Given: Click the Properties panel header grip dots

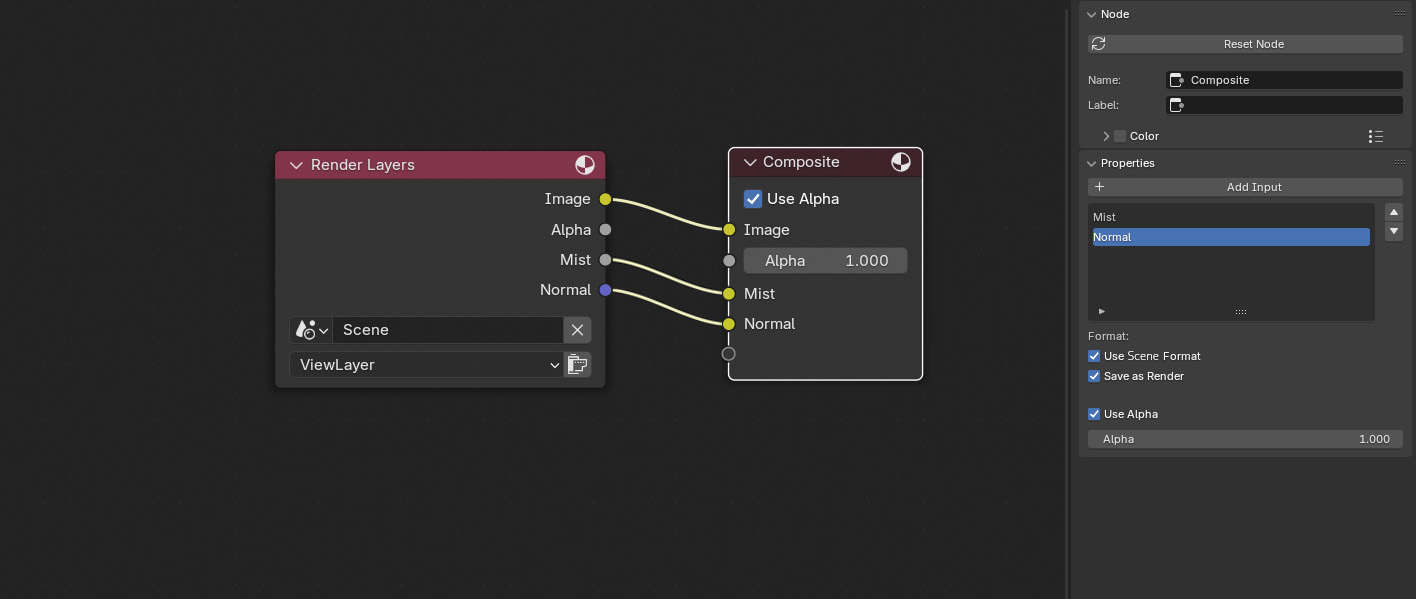Looking at the screenshot, I should tap(1400, 163).
